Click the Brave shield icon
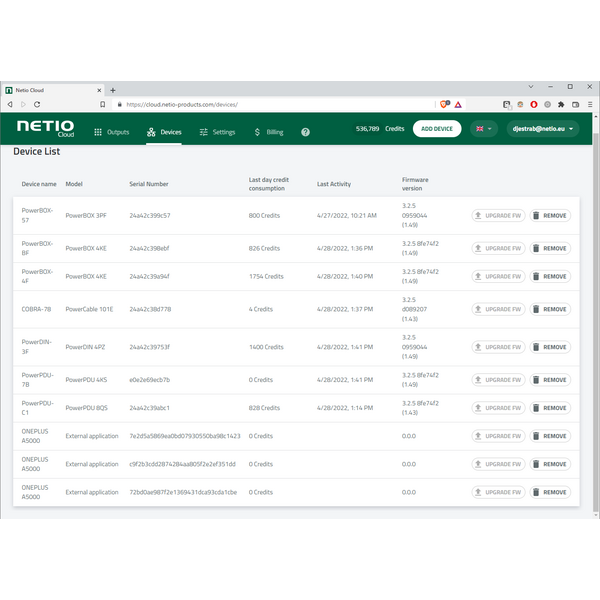 point(445,104)
